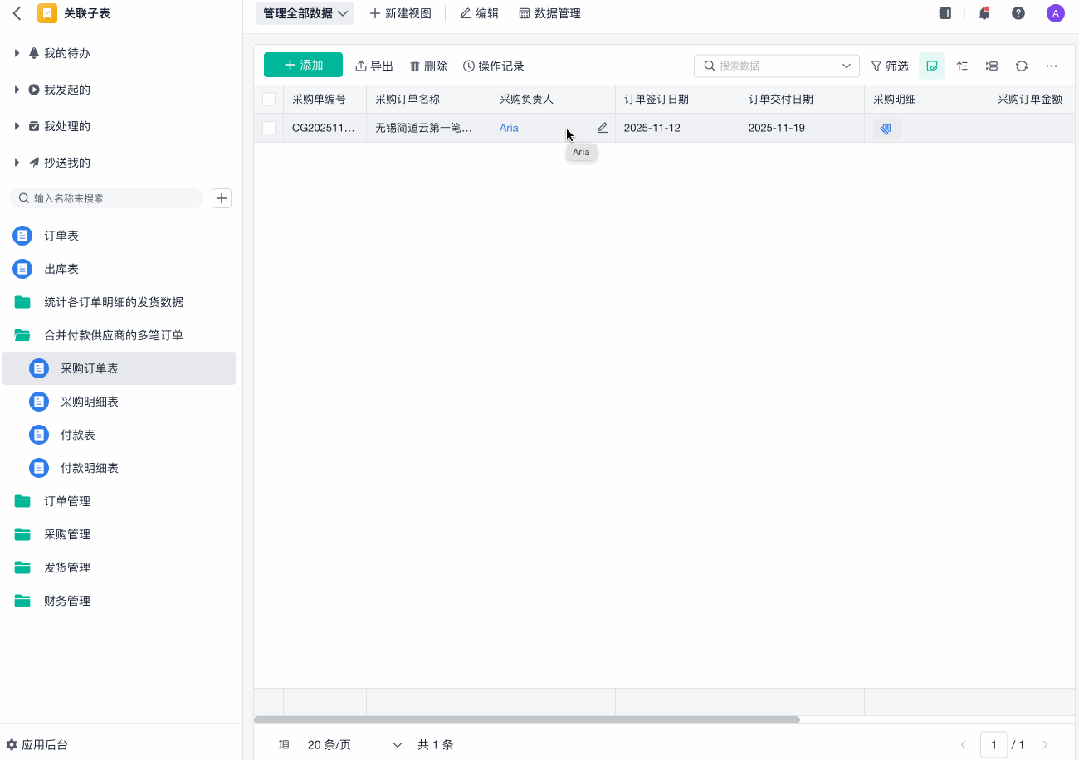Click the 2025-11-12 date cell
The height and width of the screenshot is (760, 1079).
(x=678, y=128)
